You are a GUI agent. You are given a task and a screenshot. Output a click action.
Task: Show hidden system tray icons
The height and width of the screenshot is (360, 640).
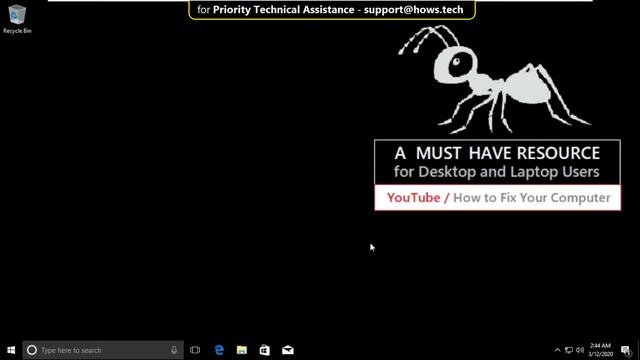(x=557, y=350)
